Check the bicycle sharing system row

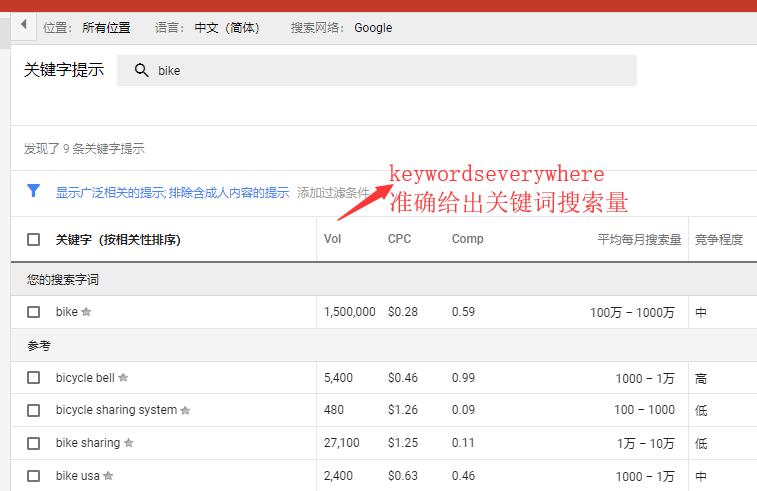[x=33, y=410]
